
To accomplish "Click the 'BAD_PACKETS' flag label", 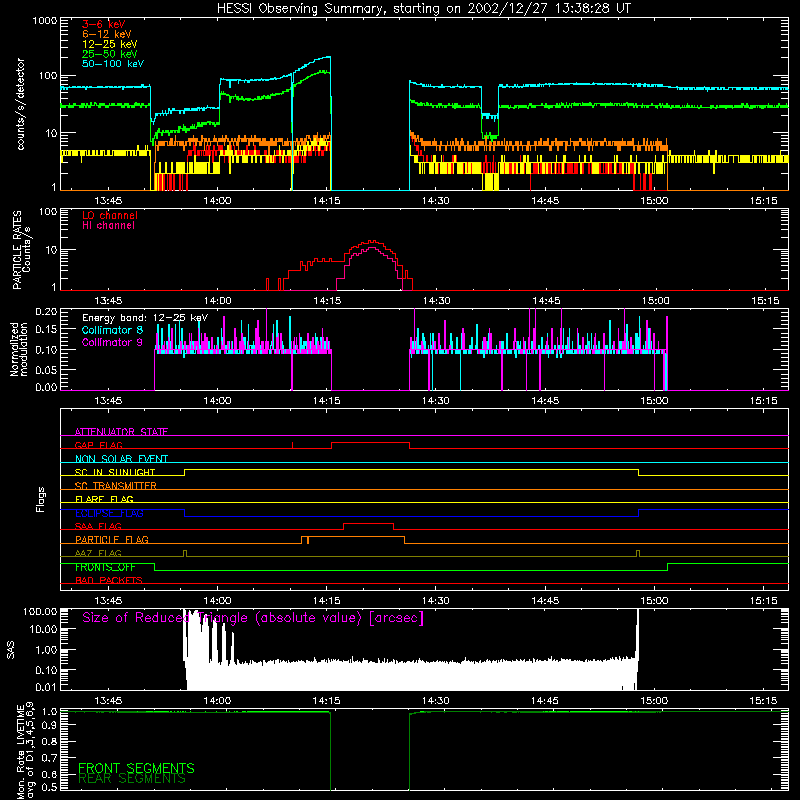I will click(x=109, y=580).
